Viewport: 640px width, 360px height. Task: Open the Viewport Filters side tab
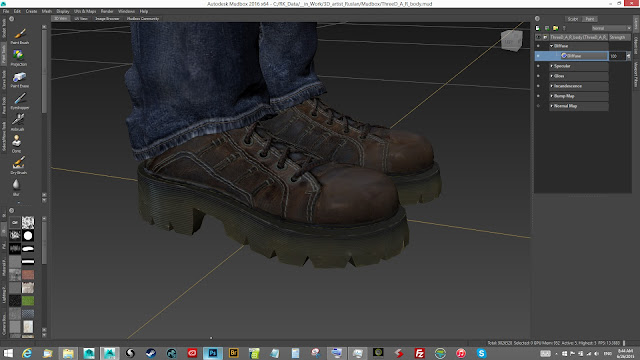point(636,74)
